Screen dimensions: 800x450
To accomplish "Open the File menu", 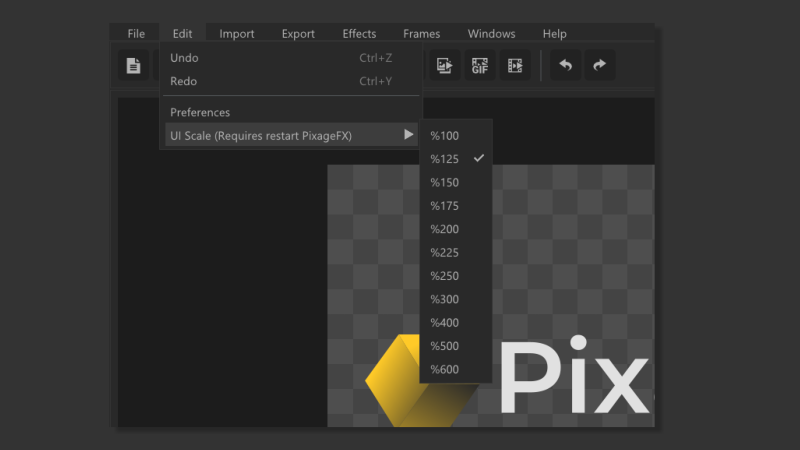I will point(136,34).
